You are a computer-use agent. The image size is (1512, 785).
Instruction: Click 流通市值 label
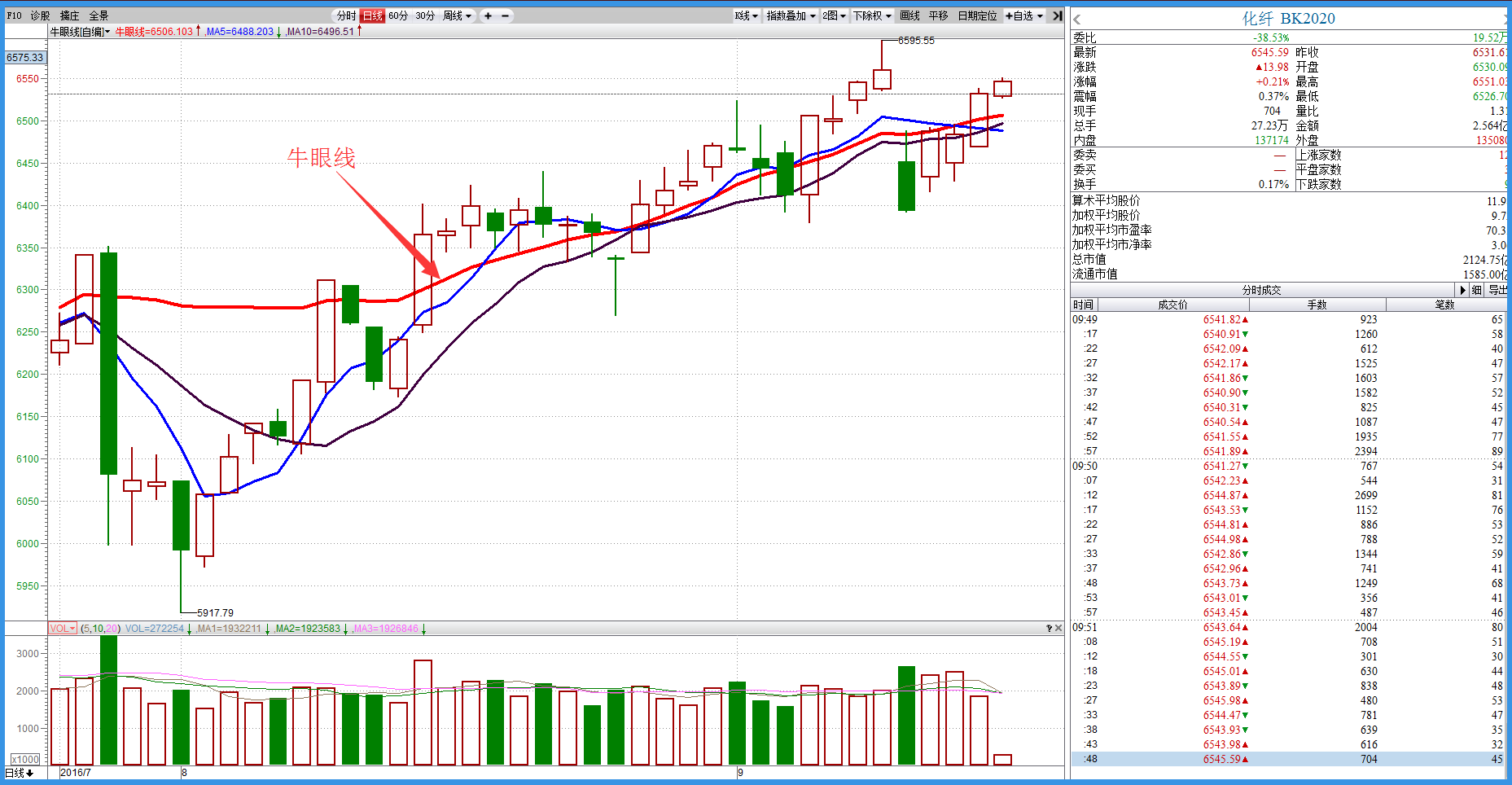1094,274
